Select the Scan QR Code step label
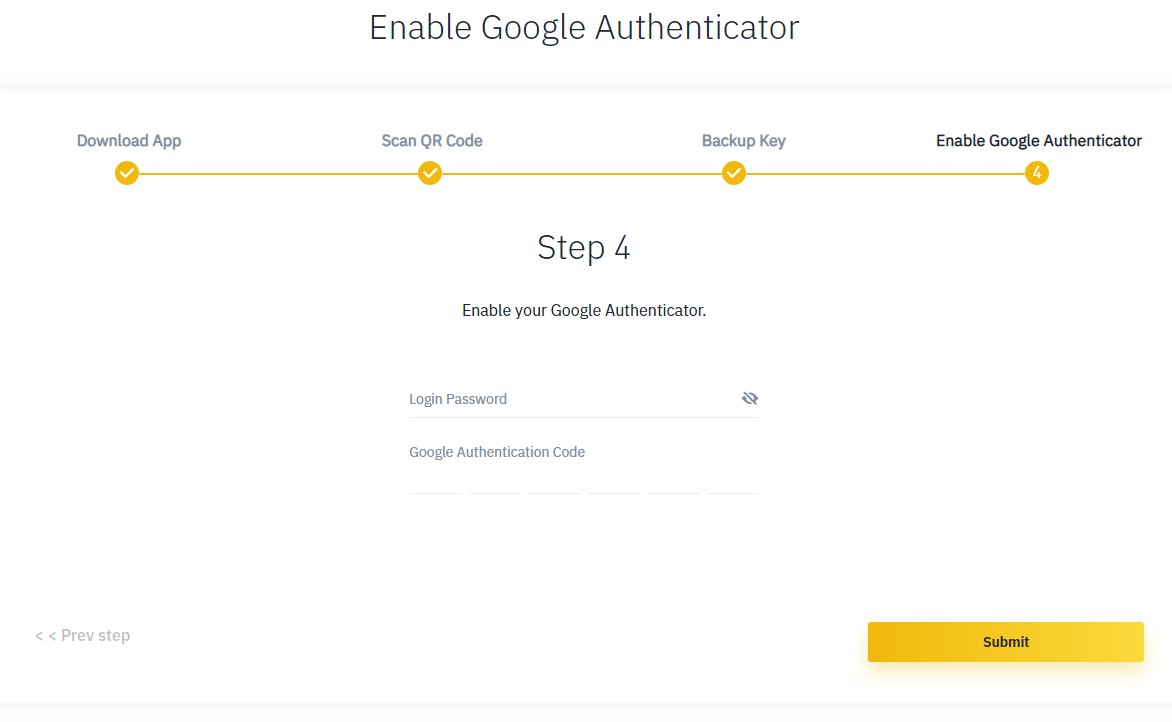The width and height of the screenshot is (1172, 722). (x=431, y=140)
